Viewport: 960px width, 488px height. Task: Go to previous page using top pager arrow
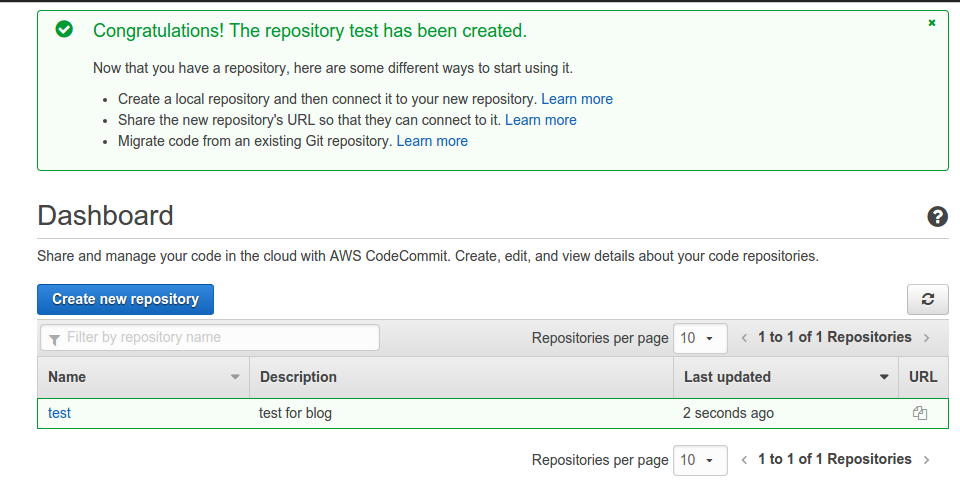click(x=744, y=338)
